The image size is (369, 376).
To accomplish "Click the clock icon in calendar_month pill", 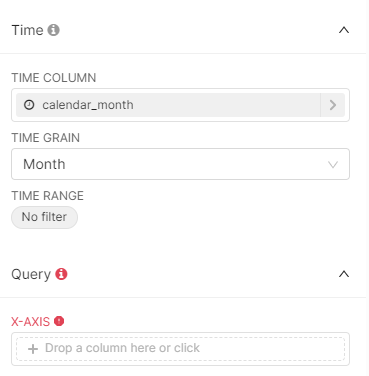I will tap(29, 105).
